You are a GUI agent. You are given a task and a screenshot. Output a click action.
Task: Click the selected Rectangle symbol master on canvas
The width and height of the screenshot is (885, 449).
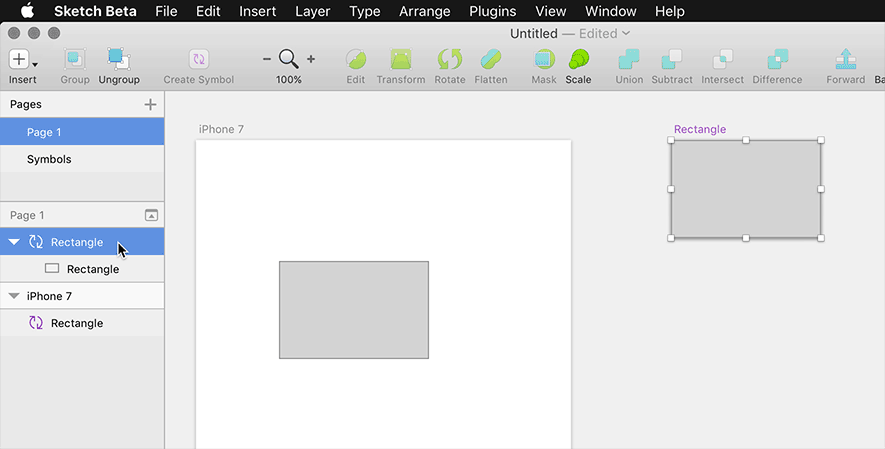pos(746,189)
